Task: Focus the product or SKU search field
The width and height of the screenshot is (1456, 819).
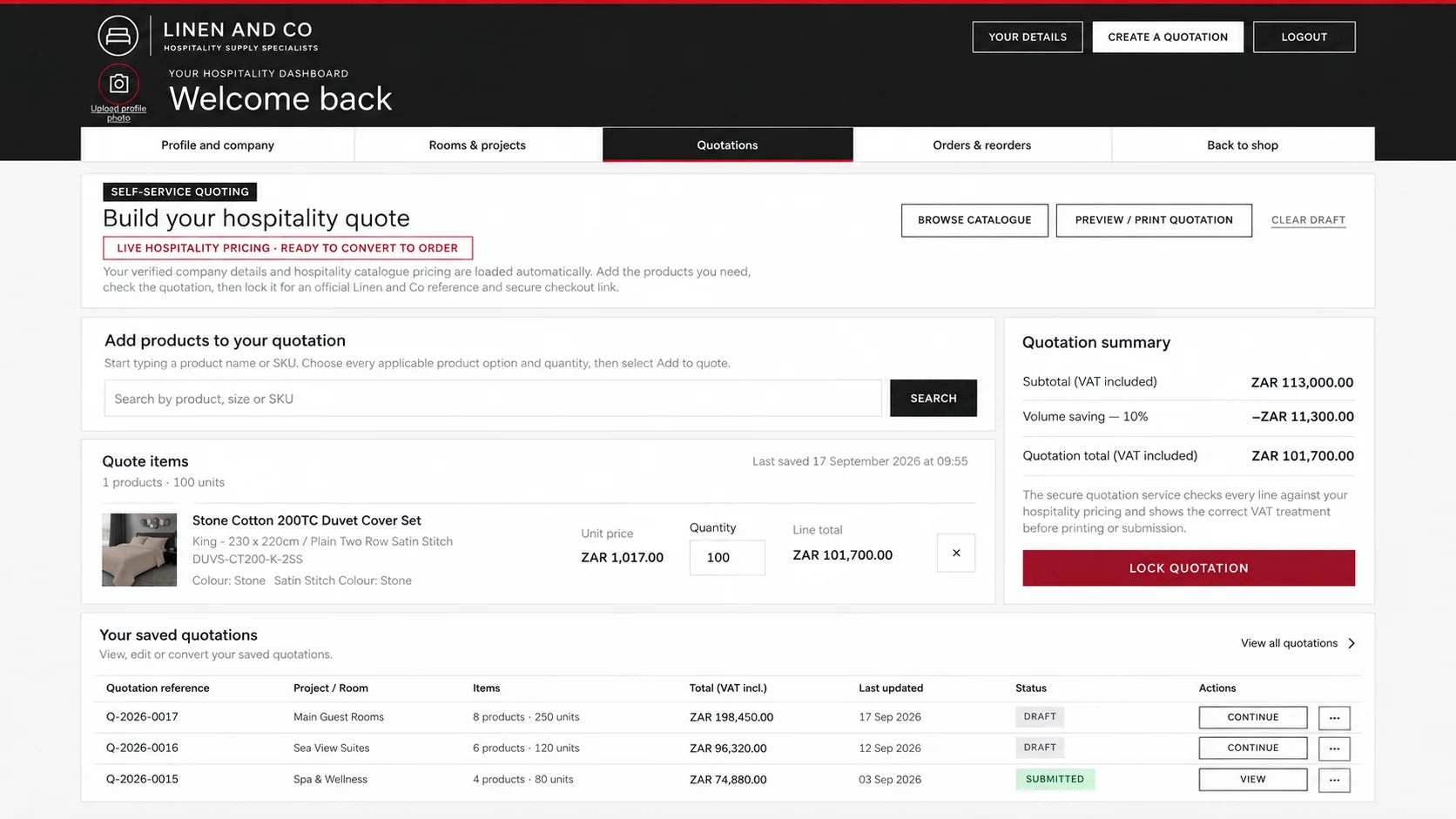Action: (x=493, y=399)
